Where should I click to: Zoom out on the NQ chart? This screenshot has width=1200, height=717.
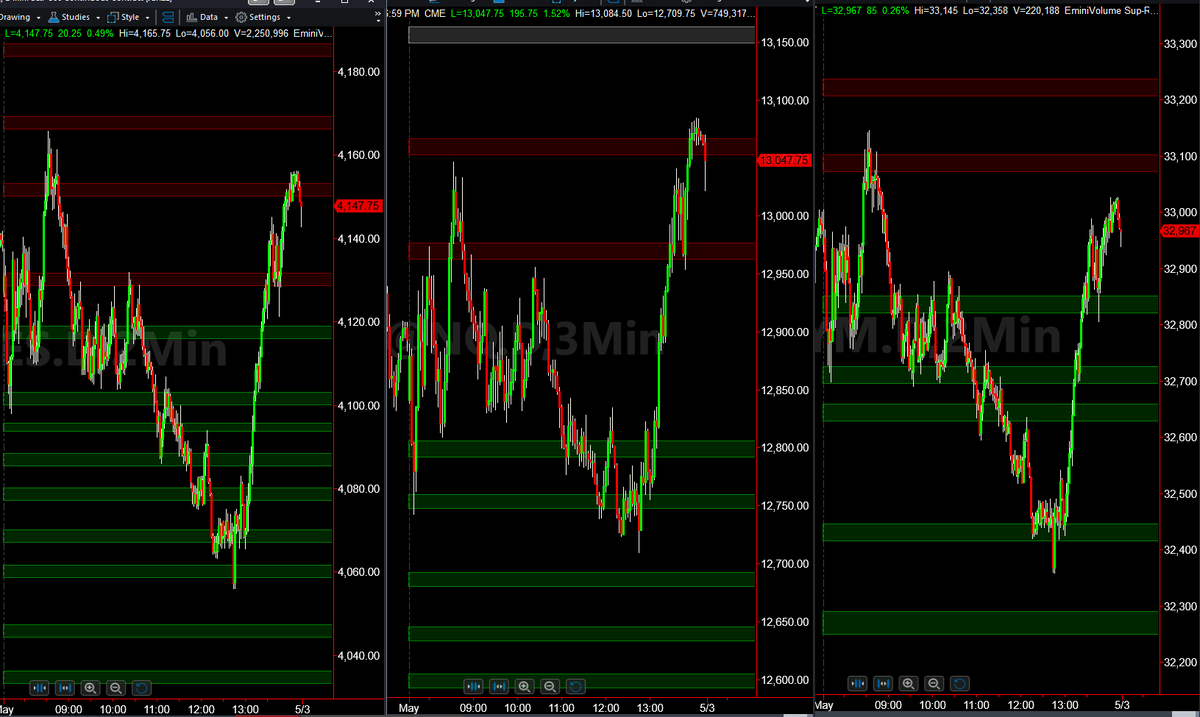[549, 686]
